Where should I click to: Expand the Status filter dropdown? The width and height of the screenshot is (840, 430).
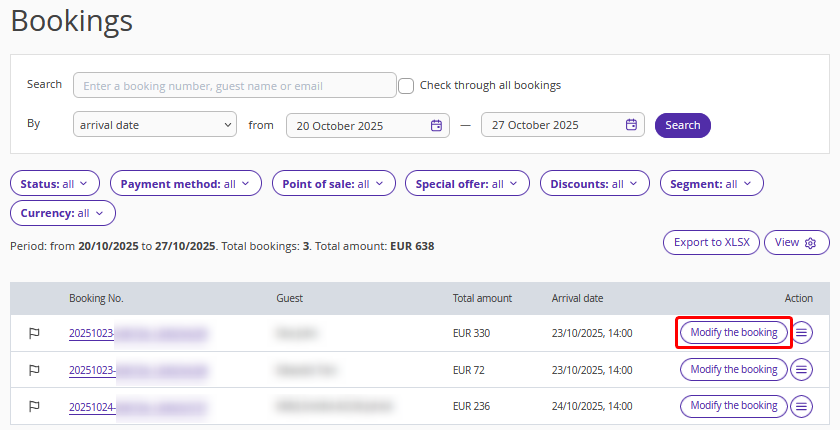point(55,184)
